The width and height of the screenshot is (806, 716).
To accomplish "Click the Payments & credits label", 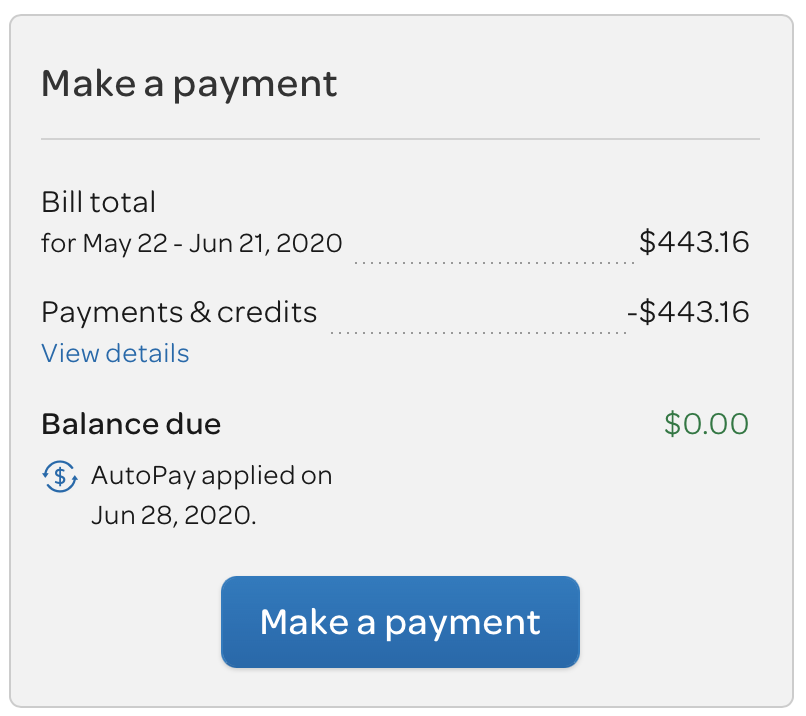I will [179, 312].
